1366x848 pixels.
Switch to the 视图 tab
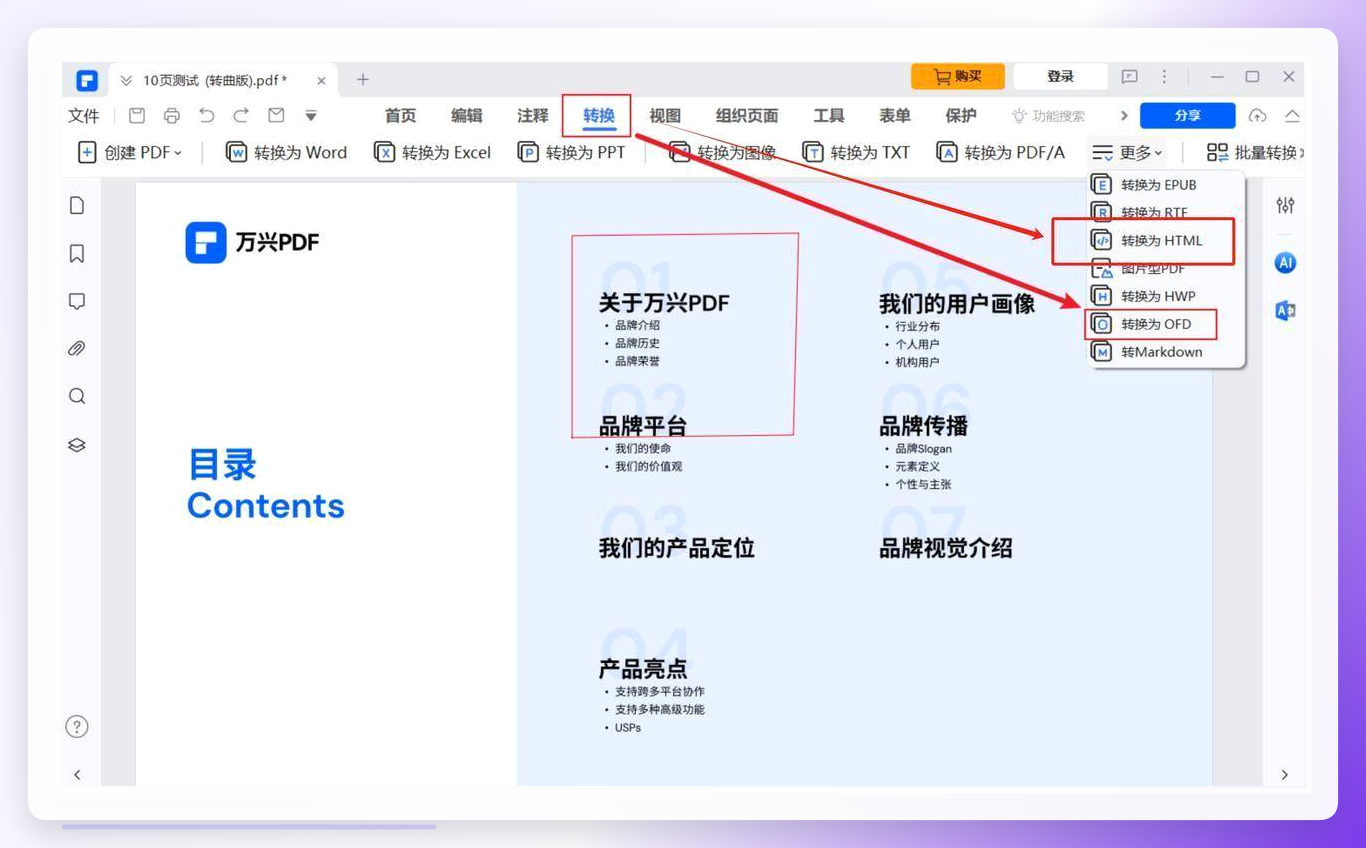coord(664,116)
